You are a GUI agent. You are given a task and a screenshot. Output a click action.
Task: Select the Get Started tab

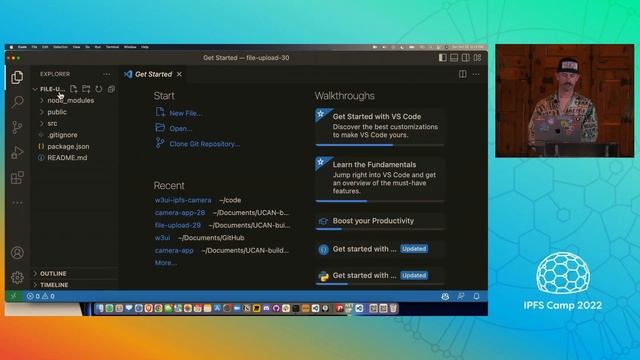tap(153, 74)
